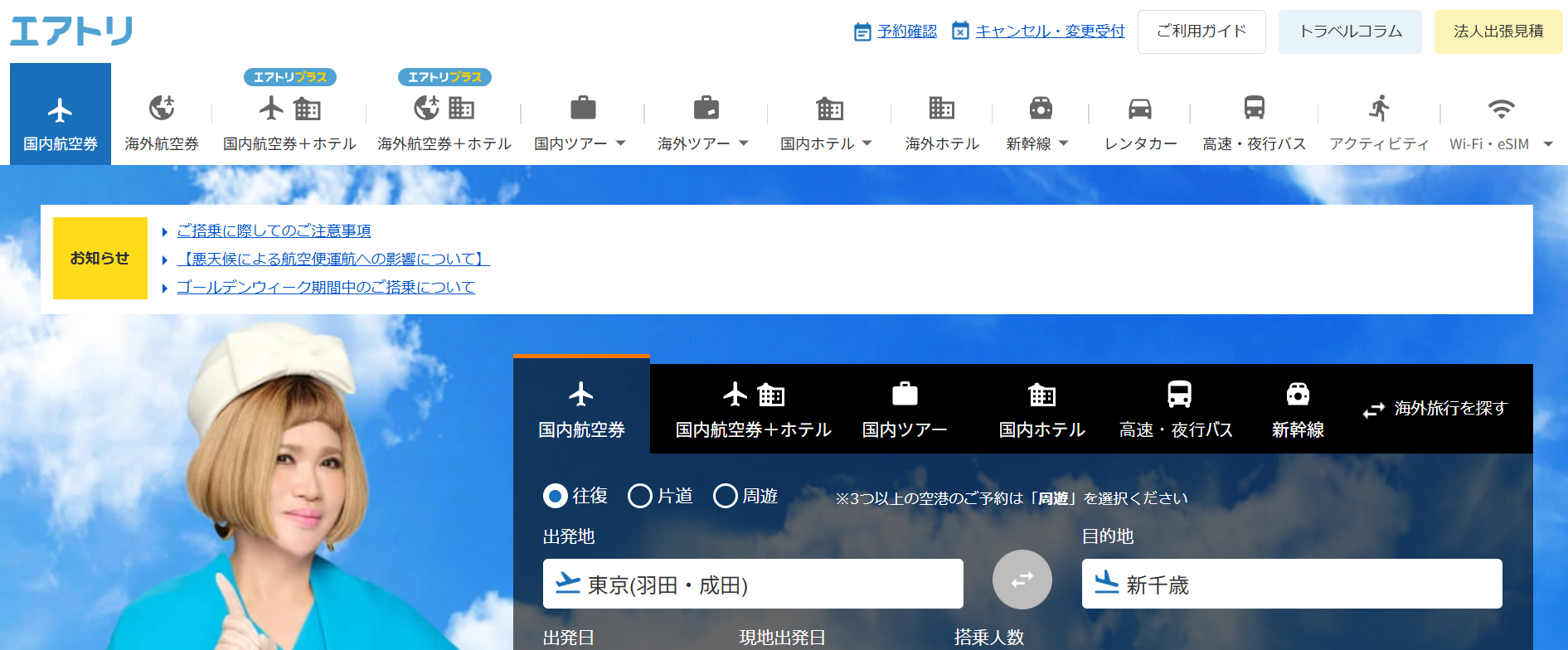Switch to 国内航空券＋ホテル search tab

753,409
